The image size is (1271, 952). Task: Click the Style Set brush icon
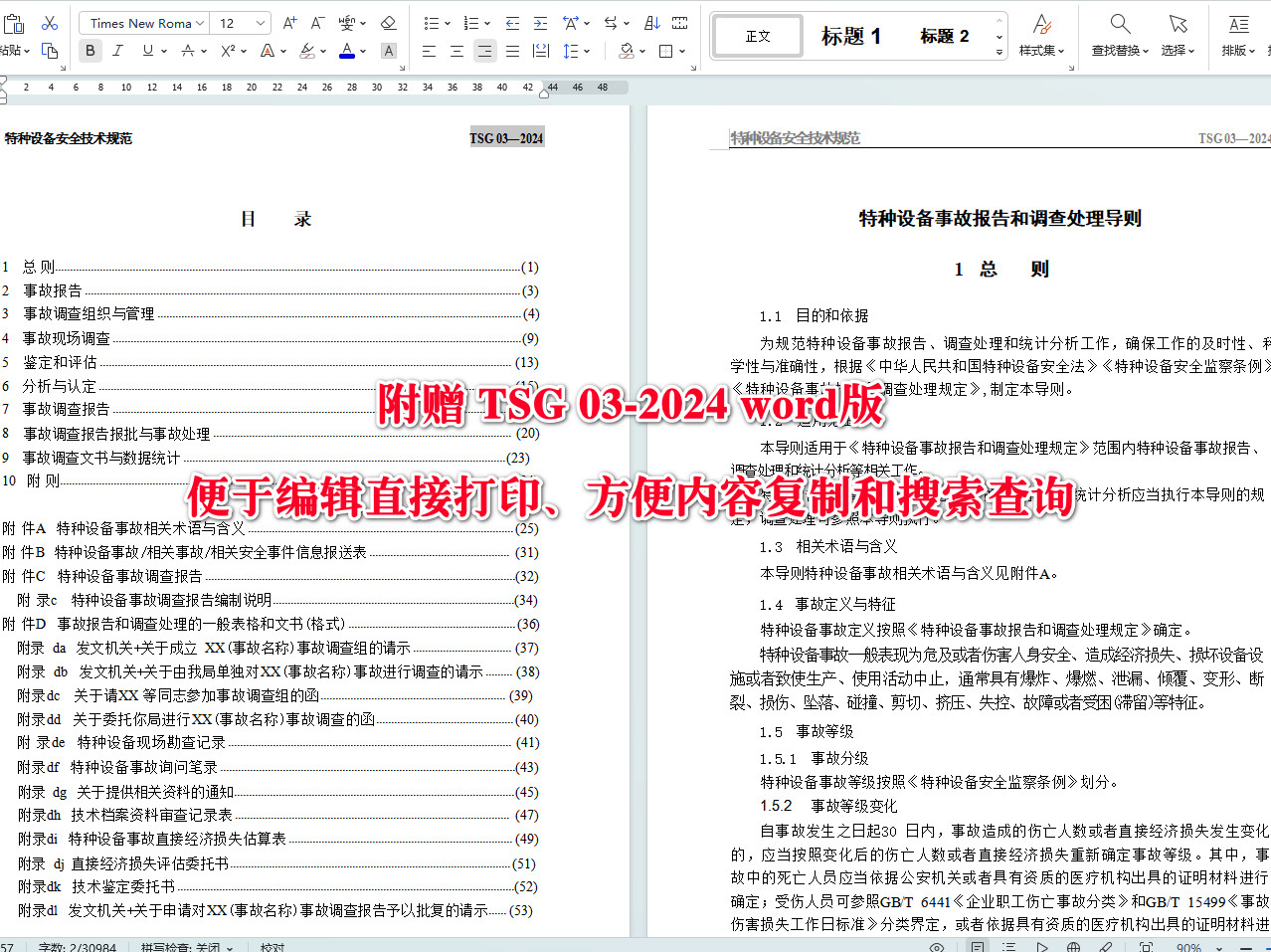[1041, 23]
